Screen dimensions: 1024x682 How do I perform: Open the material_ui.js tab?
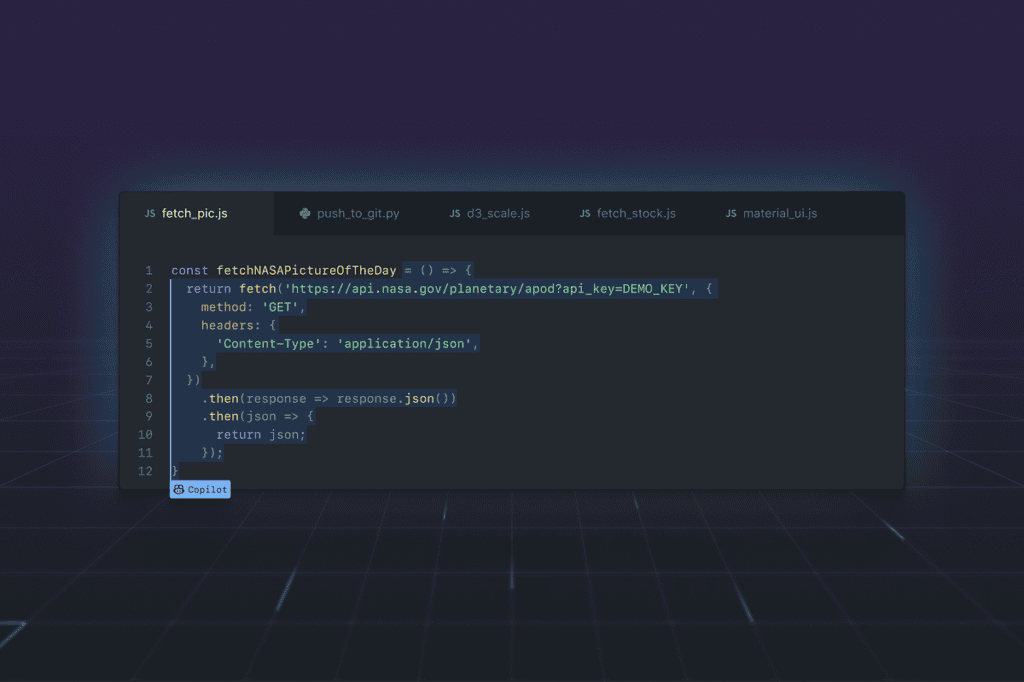[780, 213]
